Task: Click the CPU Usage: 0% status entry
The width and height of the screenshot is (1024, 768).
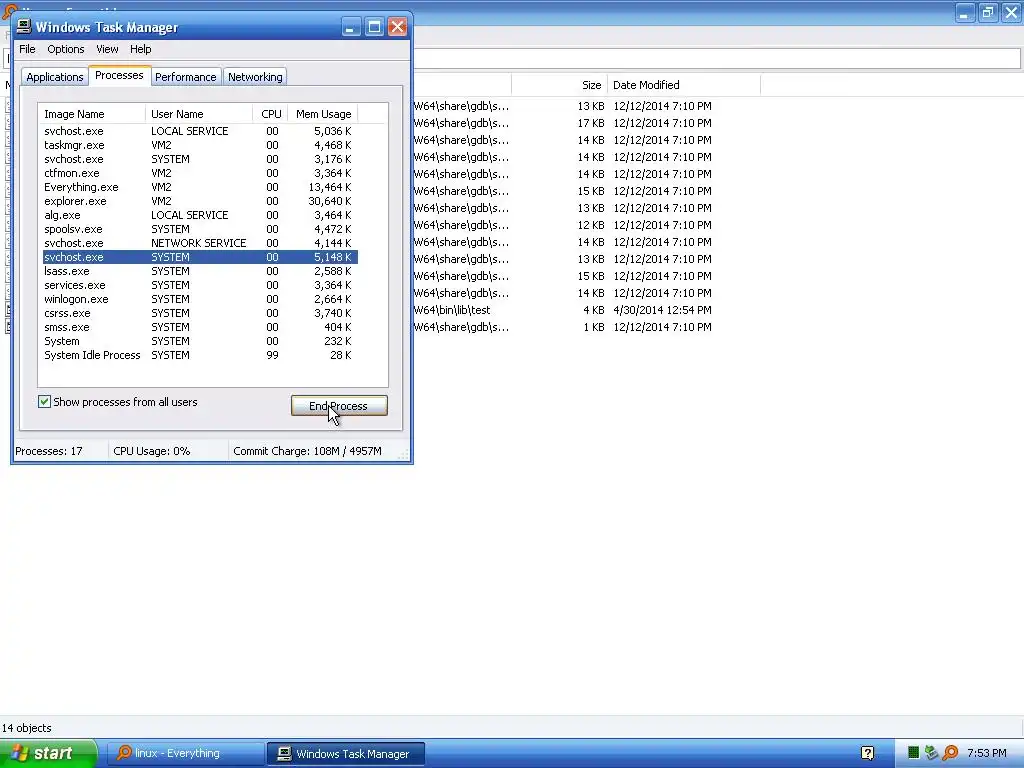Action: [x=152, y=451]
